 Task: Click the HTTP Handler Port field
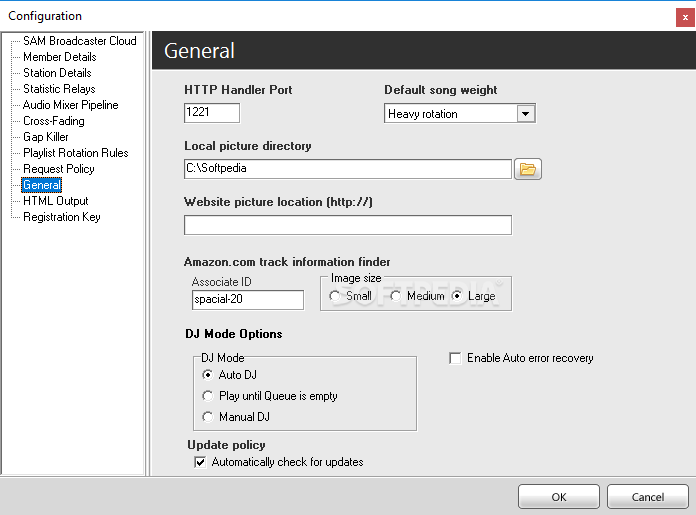point(212,113)
